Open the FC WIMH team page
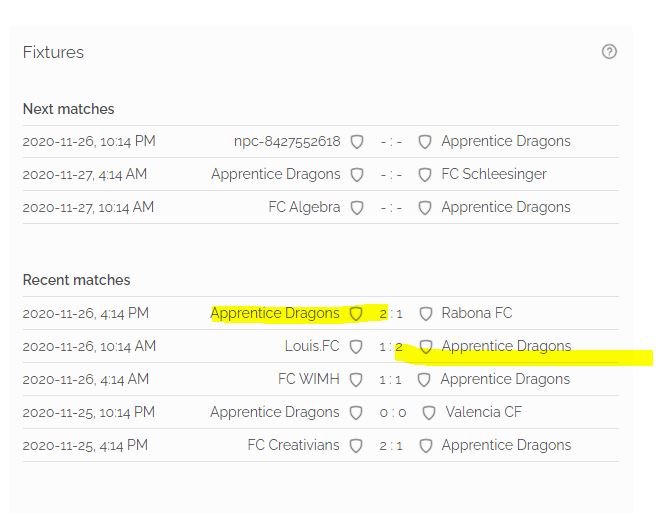The height and width of the screenshot is (513, 665). 309,379
